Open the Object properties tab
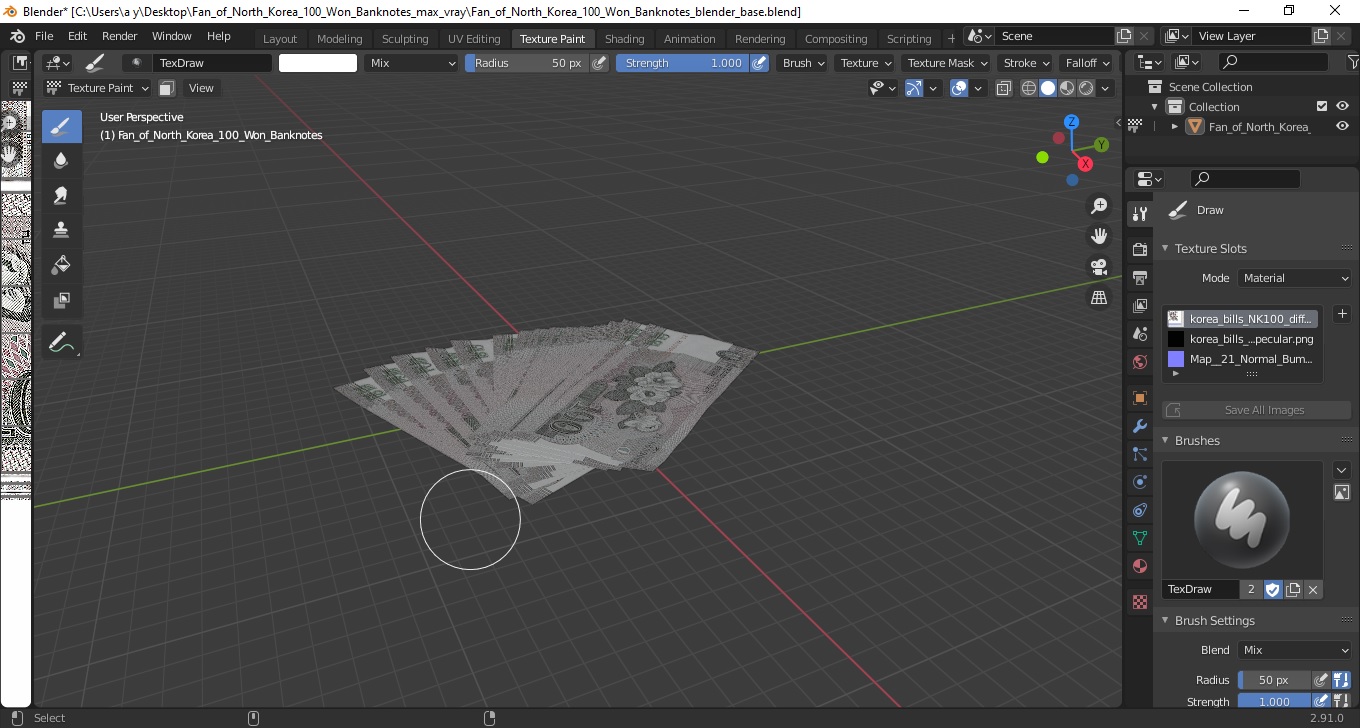 (1139, 398)
